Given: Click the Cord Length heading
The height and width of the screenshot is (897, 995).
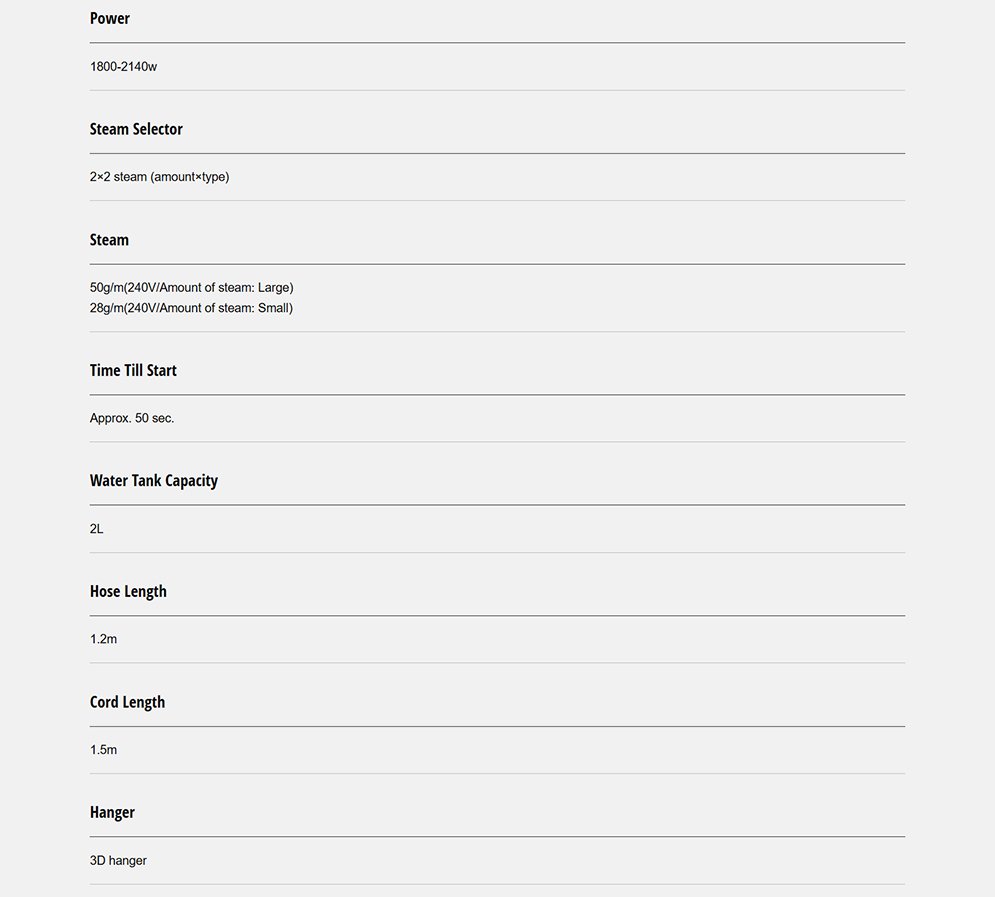Looking at the screenshot, I should (x=128, y=702).
